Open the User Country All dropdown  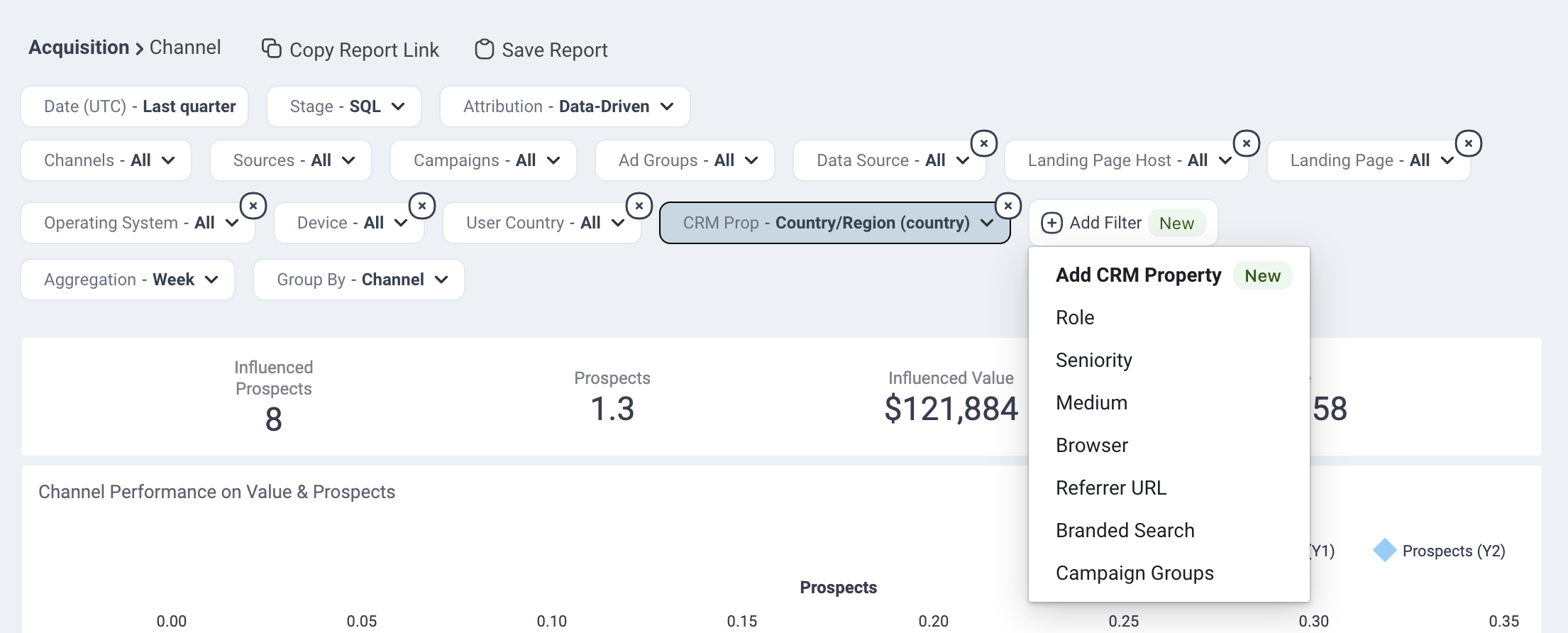point(542,223)
